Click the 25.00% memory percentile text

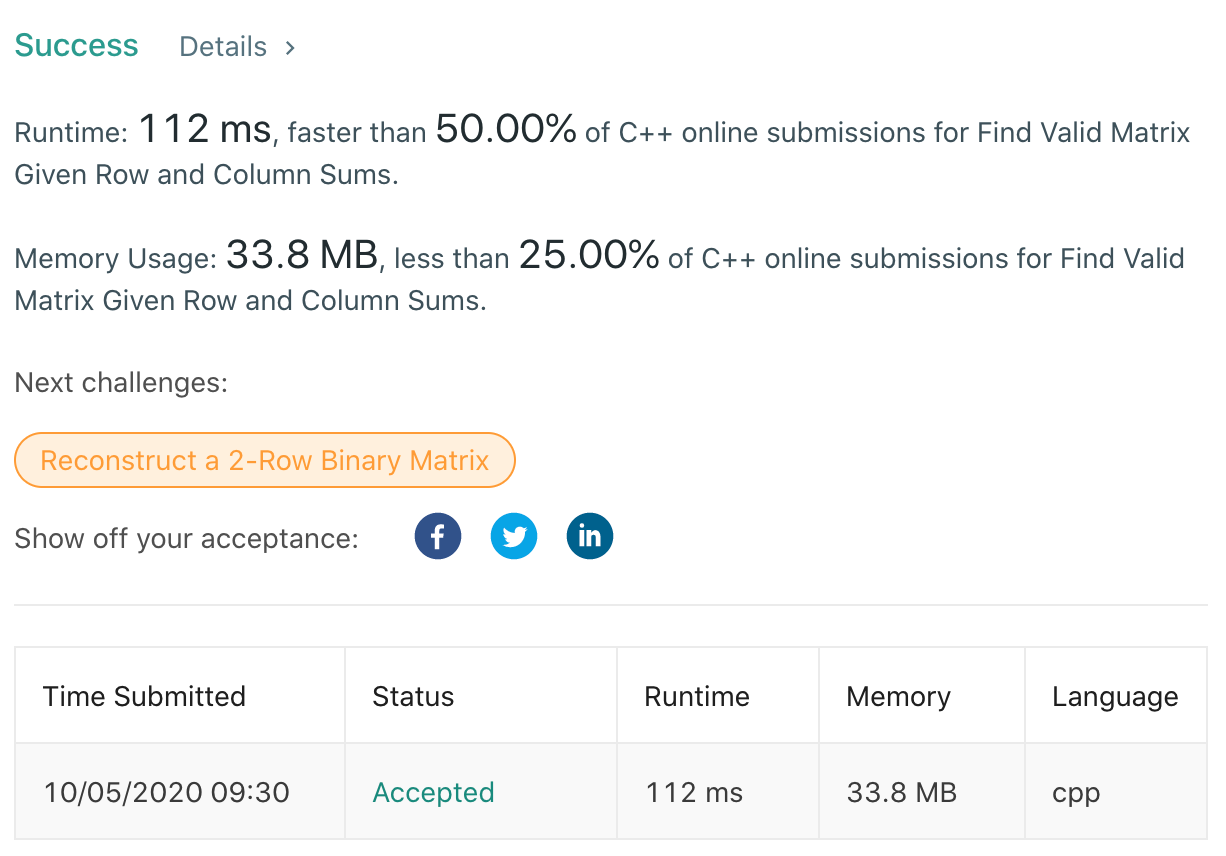coord(589,256)
